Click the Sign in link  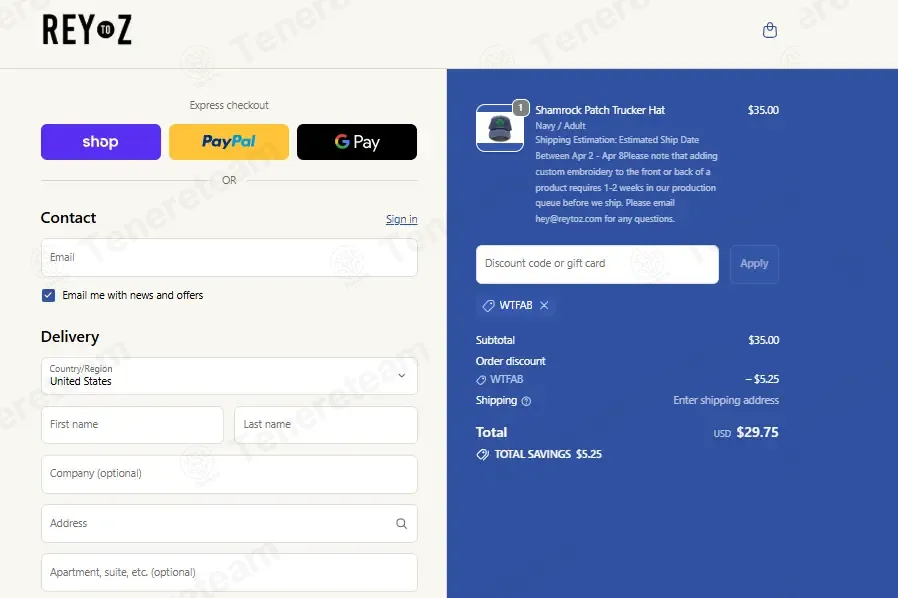[x=401, y=219]
